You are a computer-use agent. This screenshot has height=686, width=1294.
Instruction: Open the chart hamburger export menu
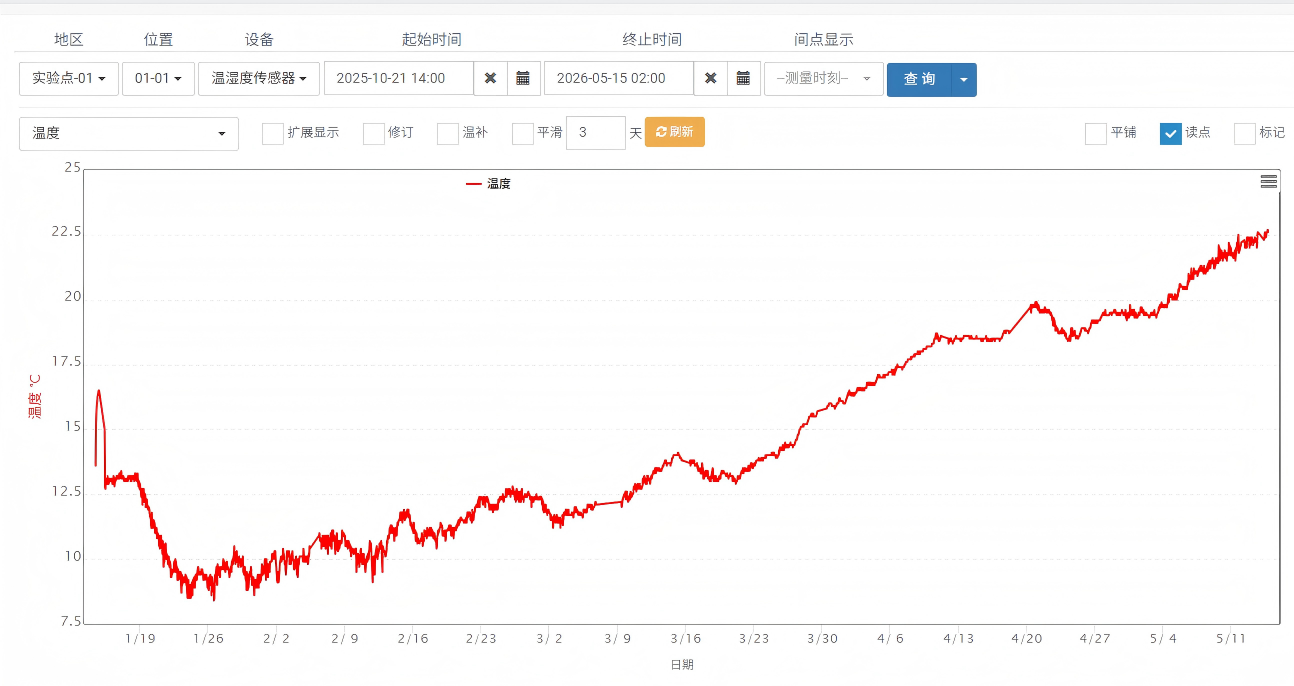1269,181
